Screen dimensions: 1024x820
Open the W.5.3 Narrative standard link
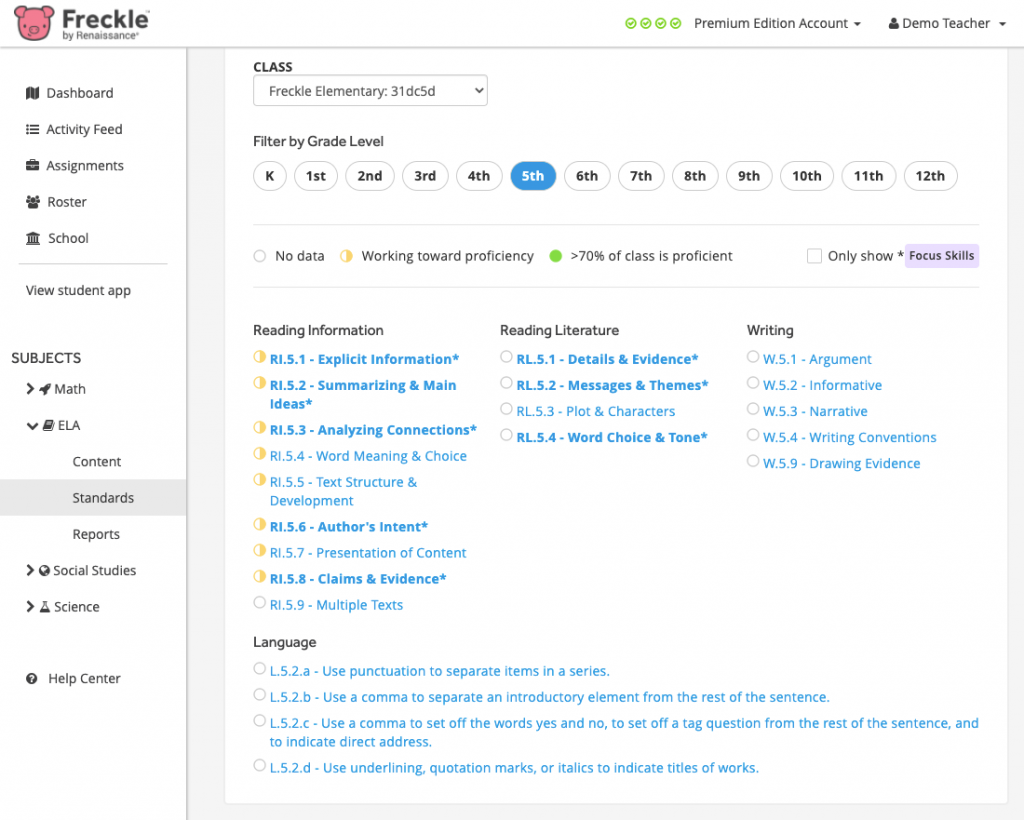coord(815,411)
